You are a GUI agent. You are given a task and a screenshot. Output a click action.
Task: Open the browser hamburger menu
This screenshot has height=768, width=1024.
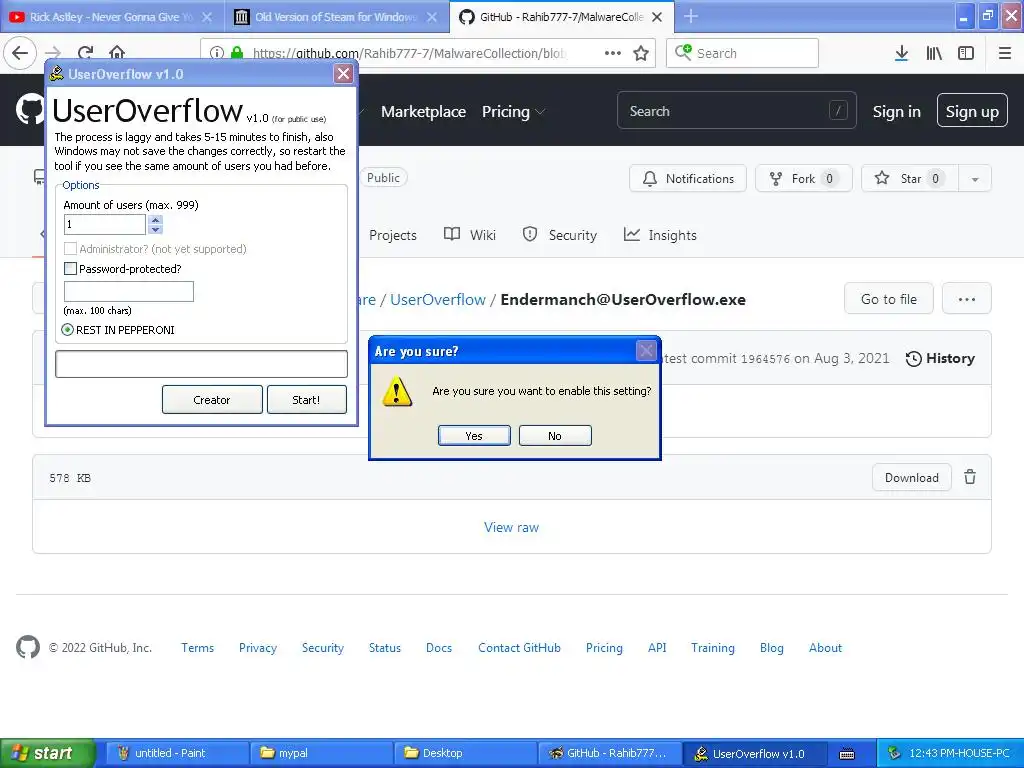click(x=1005, y=53)
